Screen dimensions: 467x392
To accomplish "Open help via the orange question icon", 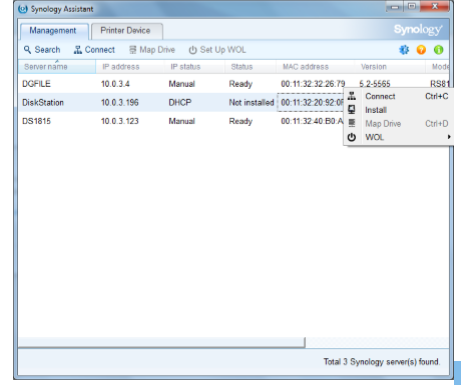I will (x=421, y=50).
